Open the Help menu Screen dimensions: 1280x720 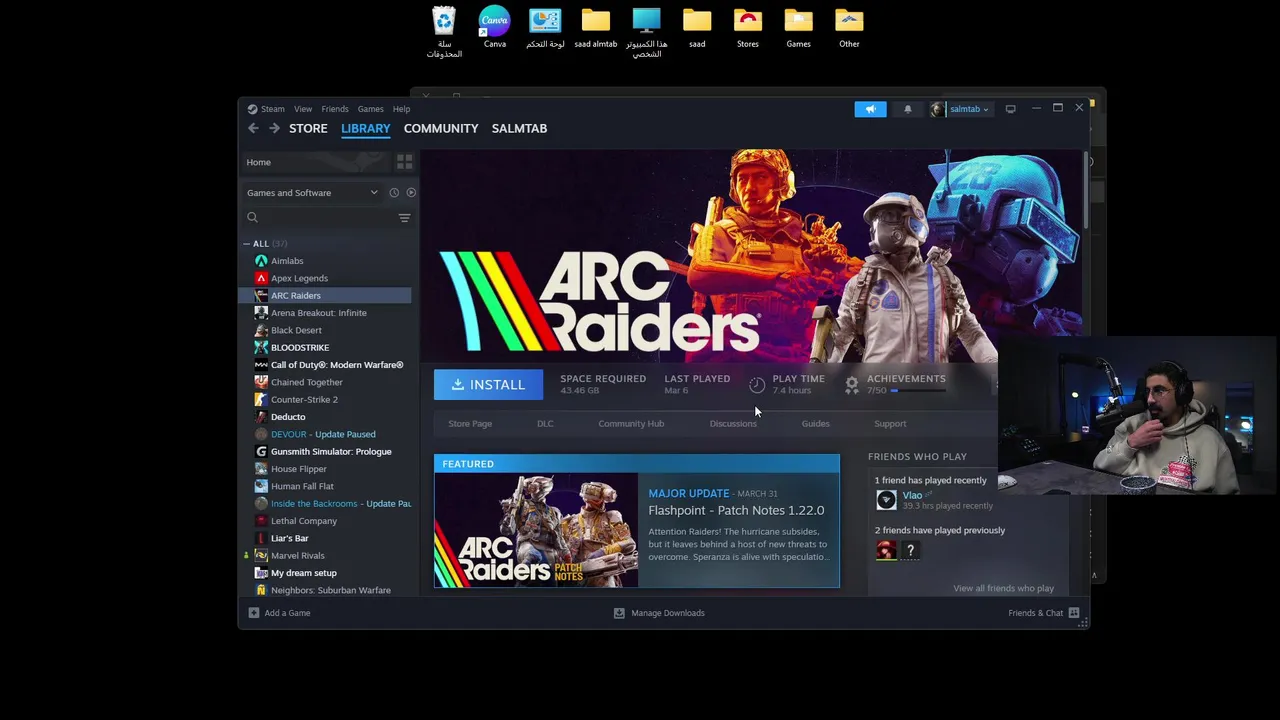pos(401,109)
